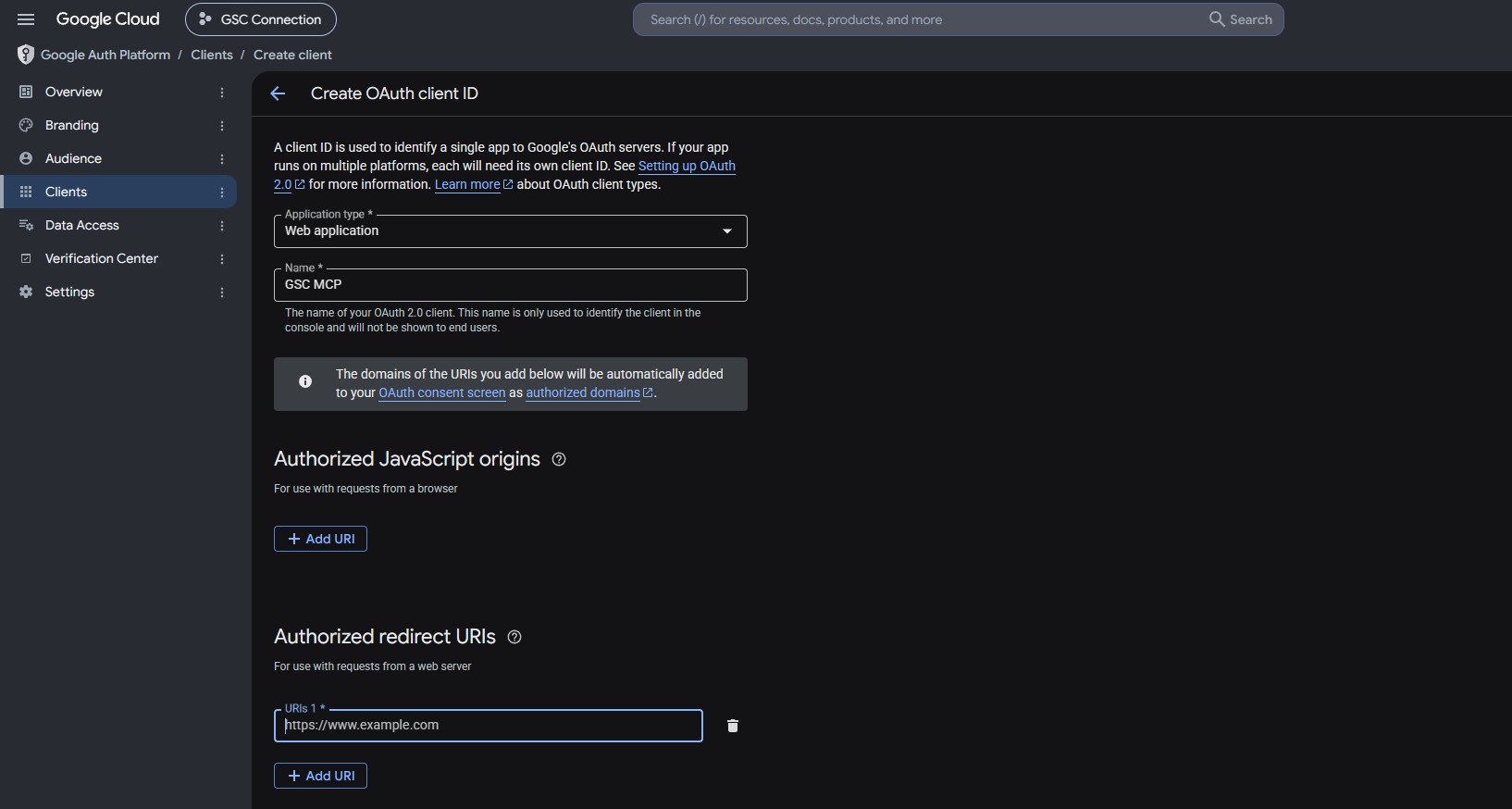Click the Verification Center checkbox icon
This screenshot has width=1512, height=809.
coord(26,258)
